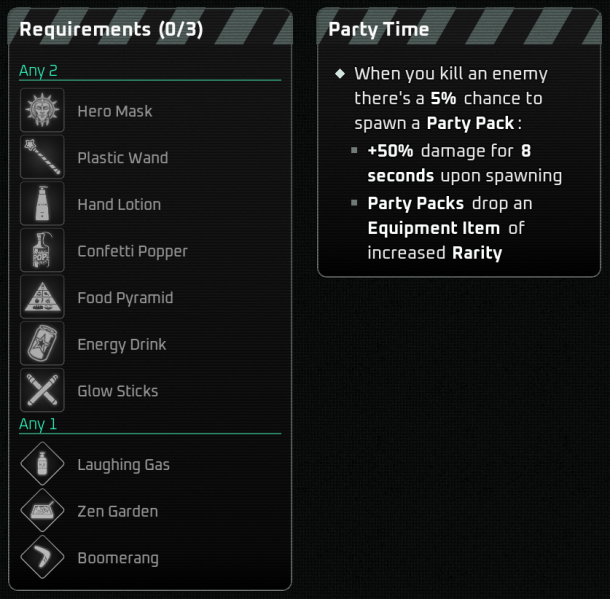Select the Plastic Wand icon
The image size is (610, 599).
tap(42, 158)
